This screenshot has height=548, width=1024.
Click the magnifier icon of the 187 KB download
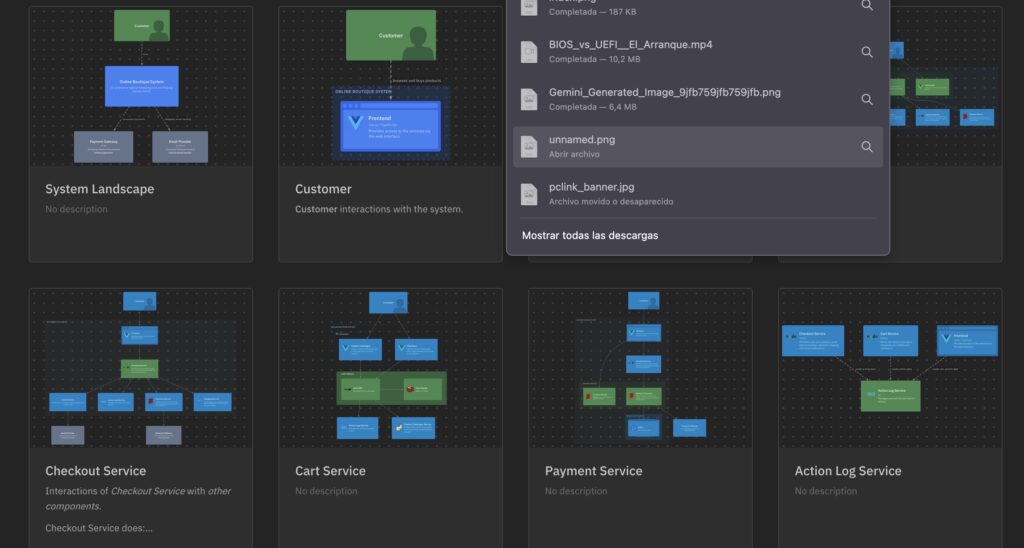[x=867, y=5]
